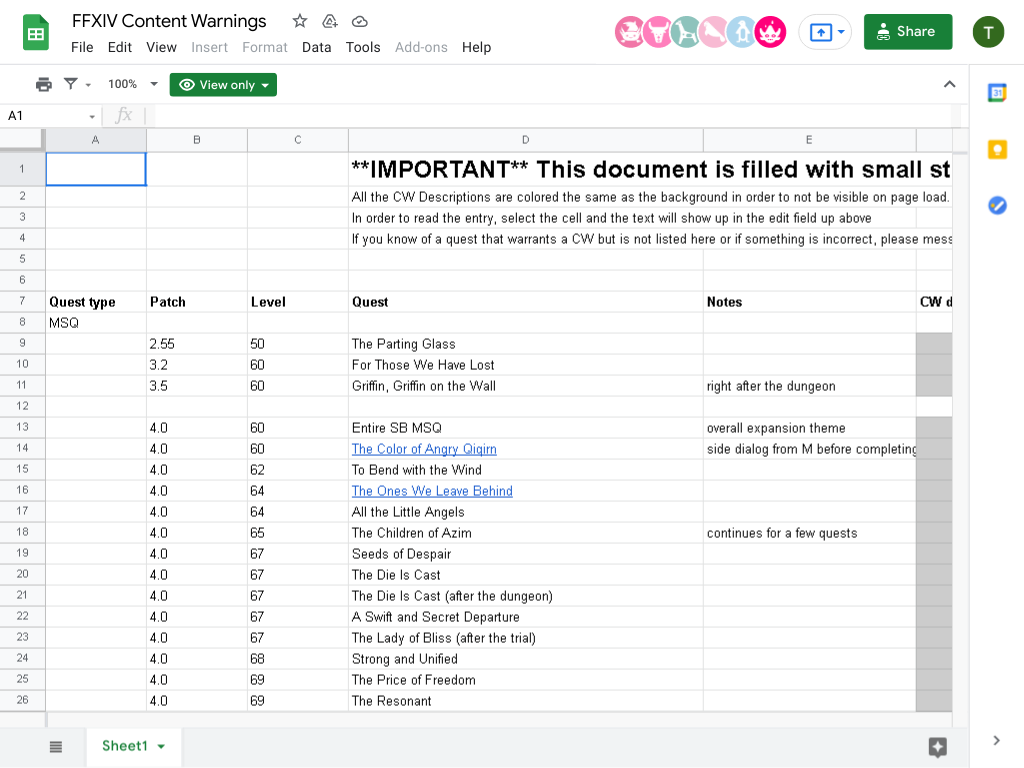Open the Tasks side panel
Viewport: 1024px width, 768px height.
pos(997,206)
